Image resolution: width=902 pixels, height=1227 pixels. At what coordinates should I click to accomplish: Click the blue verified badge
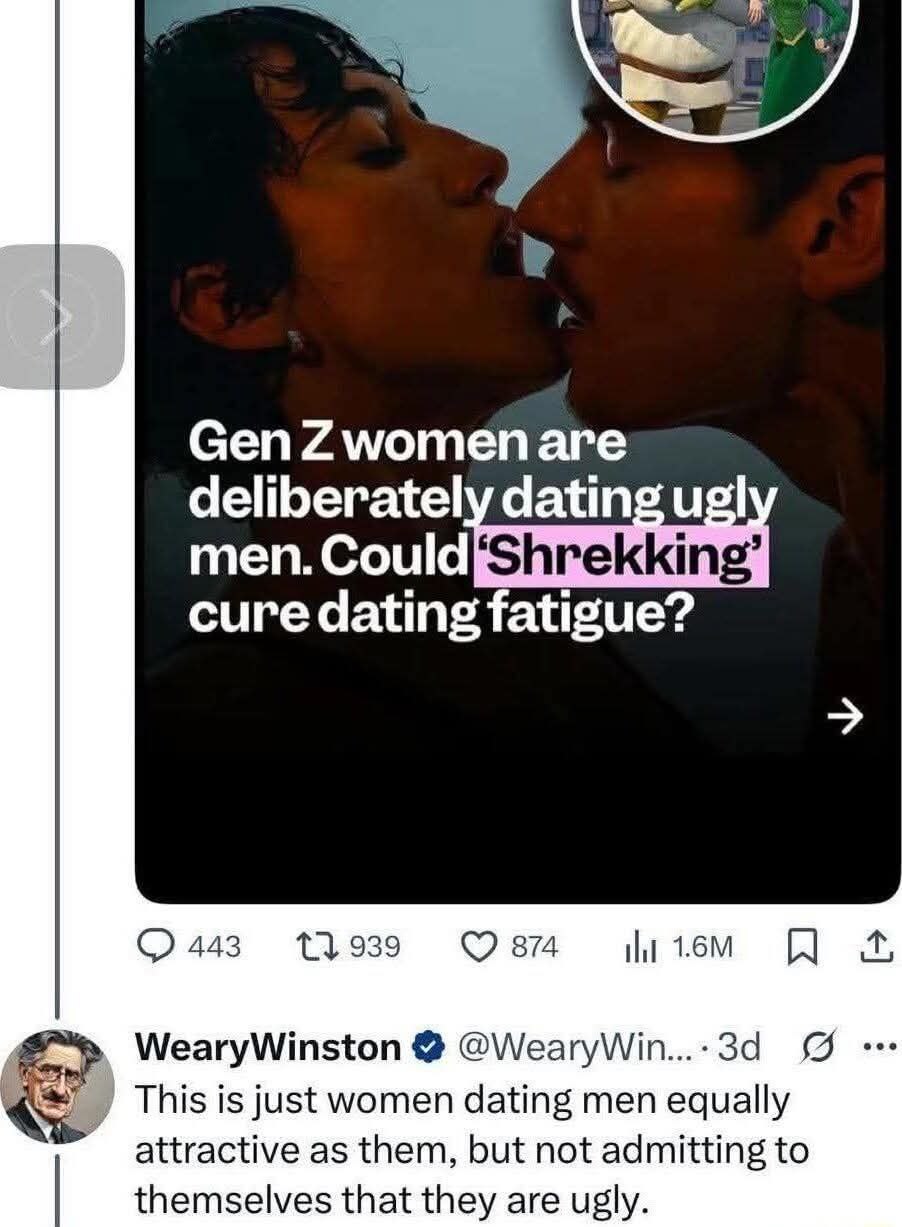pos(423,1048)
